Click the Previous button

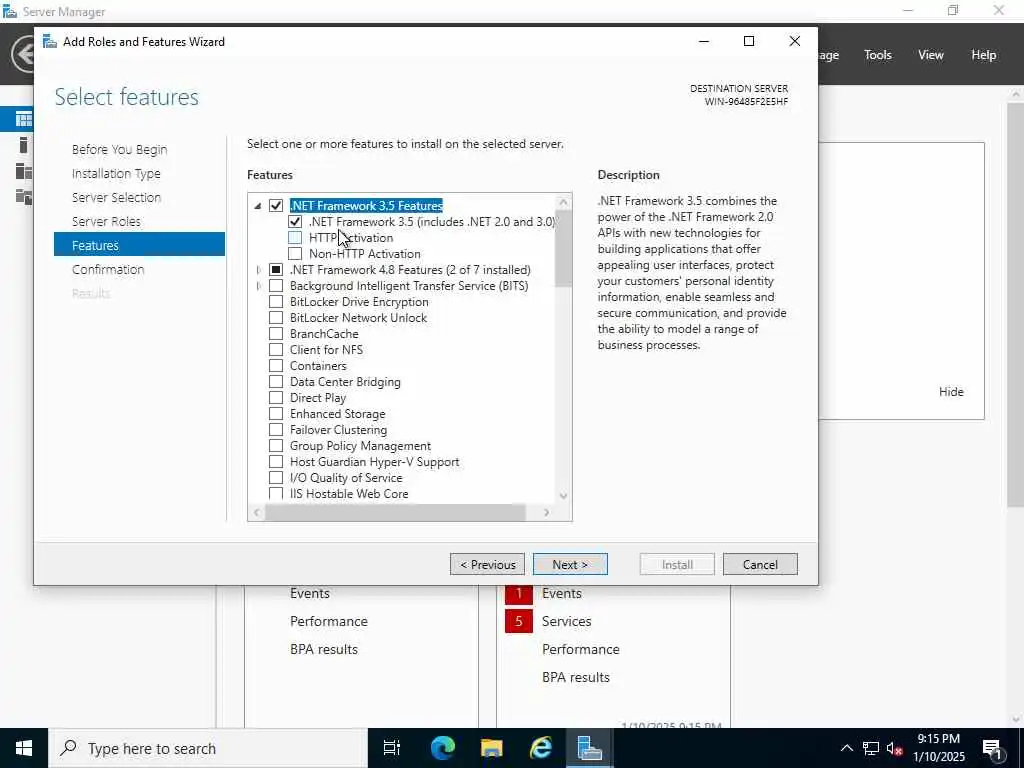(x=487, y=564)
